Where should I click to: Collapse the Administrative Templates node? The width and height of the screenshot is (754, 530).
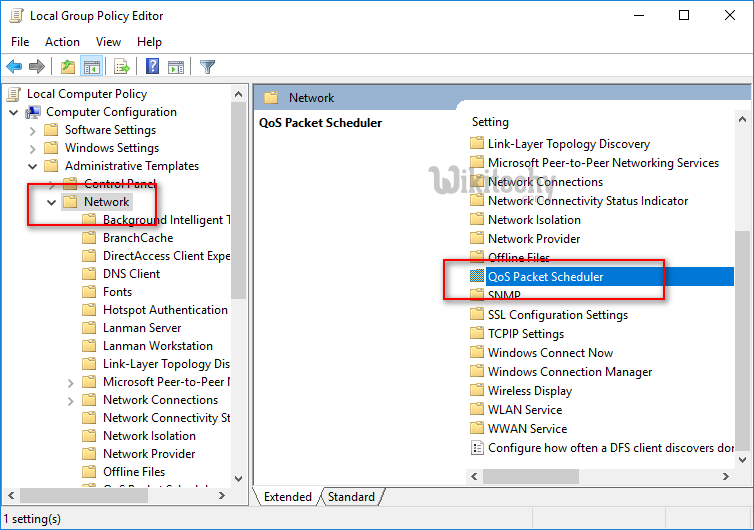(33, 166)
